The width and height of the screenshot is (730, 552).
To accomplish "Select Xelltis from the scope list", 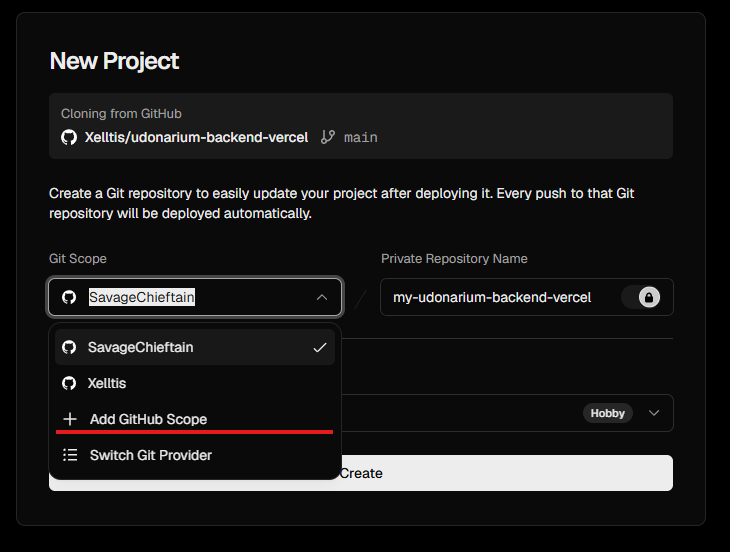I will tap(195, 383).
